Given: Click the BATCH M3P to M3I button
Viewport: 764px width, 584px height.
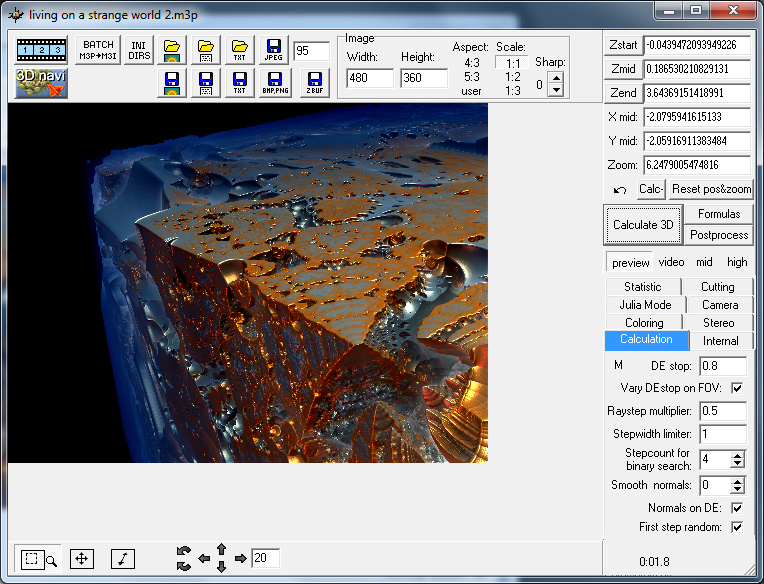Looking at the screenshot, I should [98, 50].
